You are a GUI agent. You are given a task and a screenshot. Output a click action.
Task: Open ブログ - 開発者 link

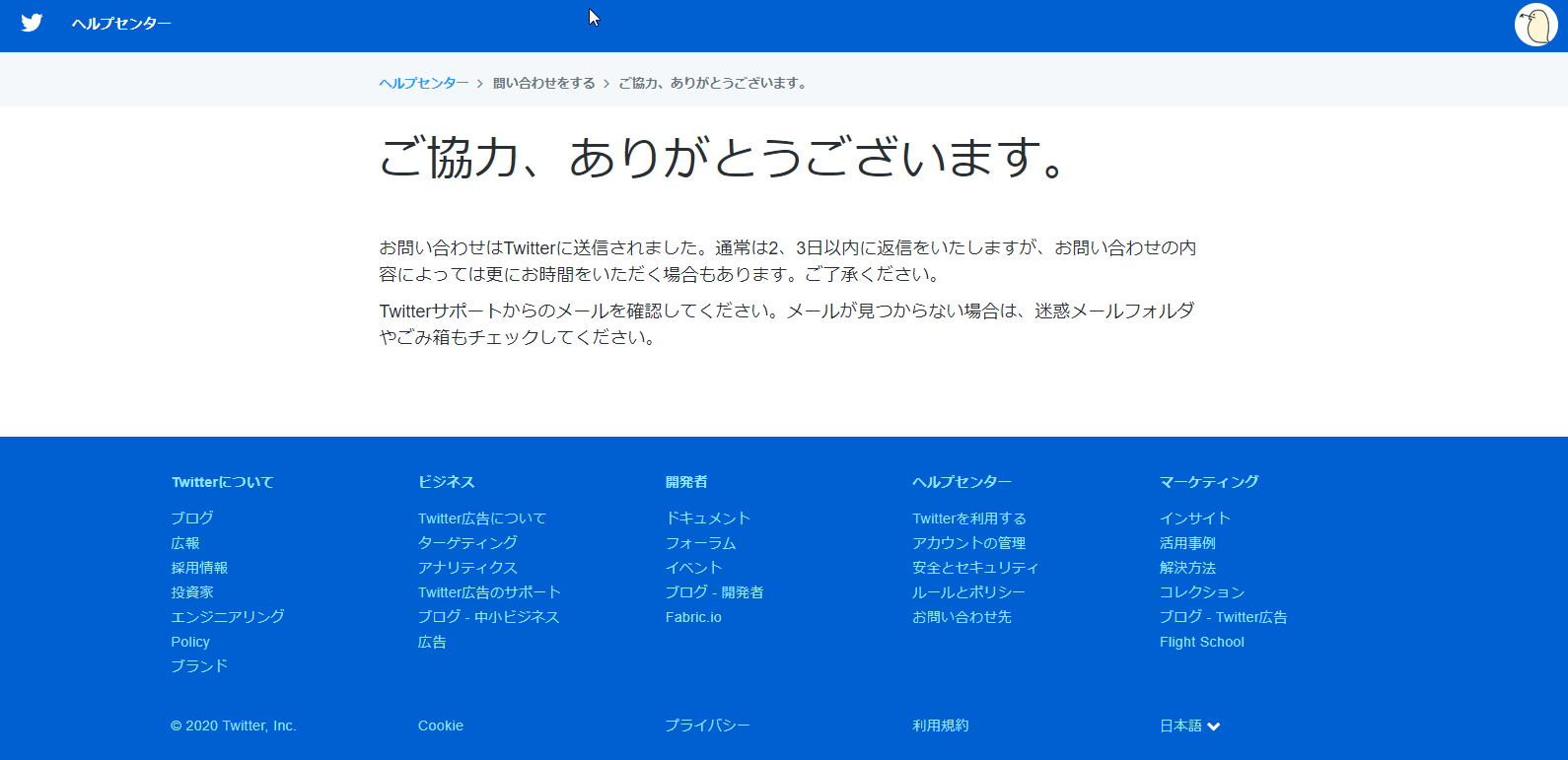[715, 592]
